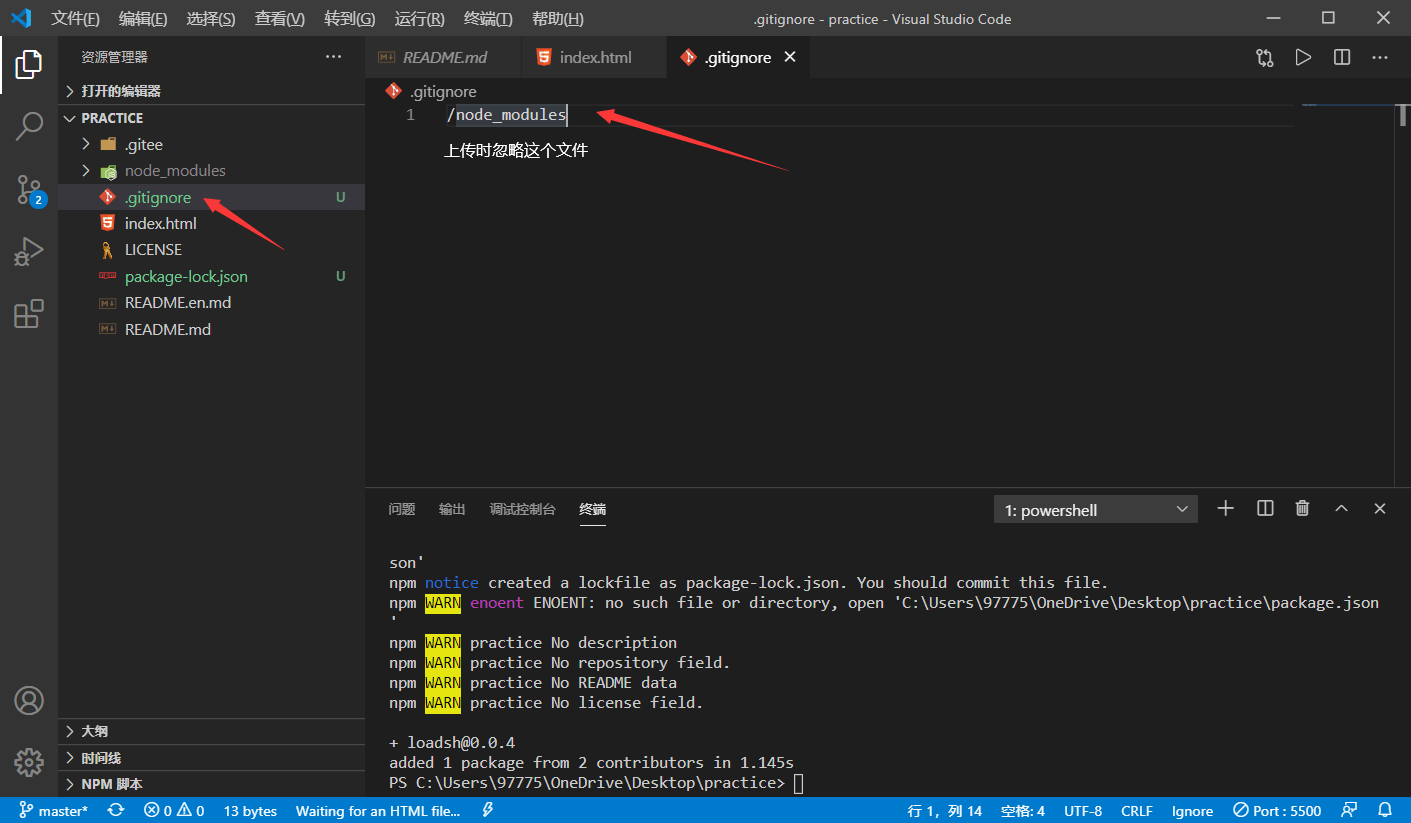Open README.md in Explorer tree
Image resolution: width=1411 pixels, height=823 pixels.
pyautogui.click(x=211, y=329)
